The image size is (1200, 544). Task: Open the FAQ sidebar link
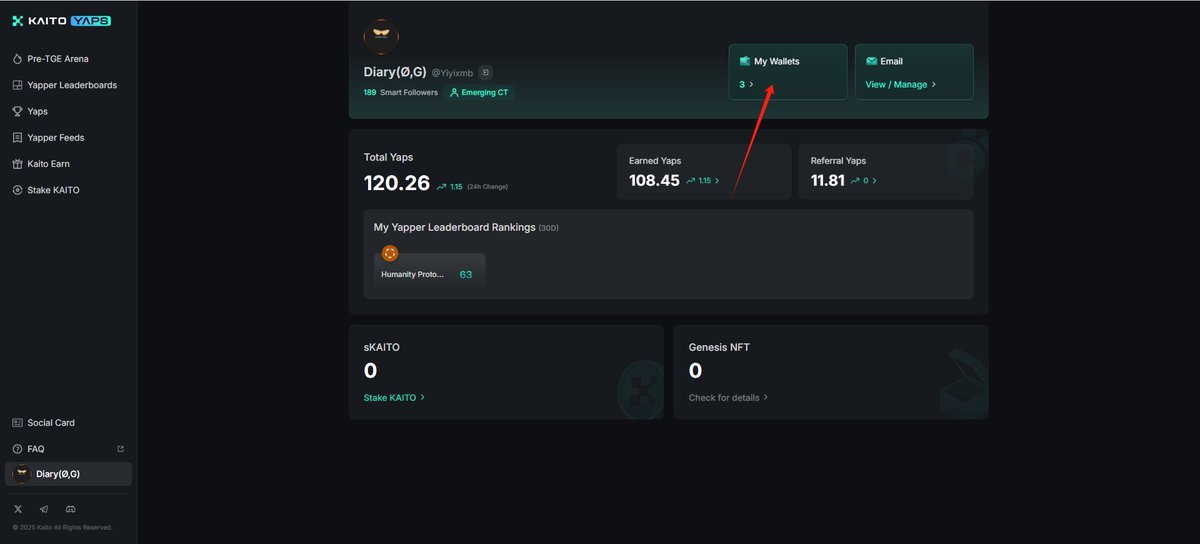[68, 449]
